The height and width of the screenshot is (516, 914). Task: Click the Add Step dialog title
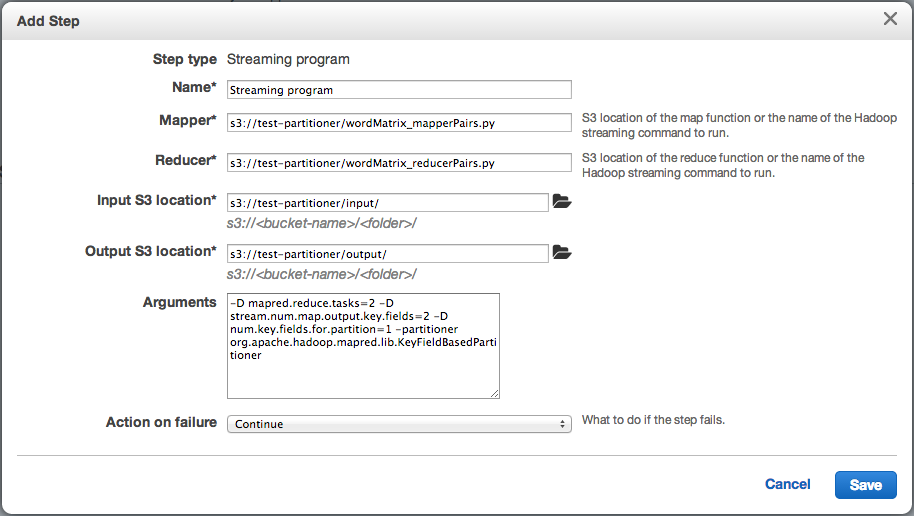48,20
